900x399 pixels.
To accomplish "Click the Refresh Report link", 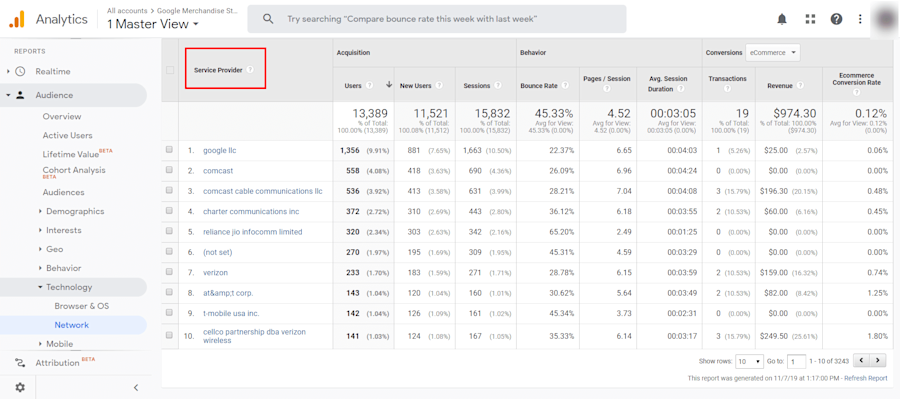I will tap(866, 378).
